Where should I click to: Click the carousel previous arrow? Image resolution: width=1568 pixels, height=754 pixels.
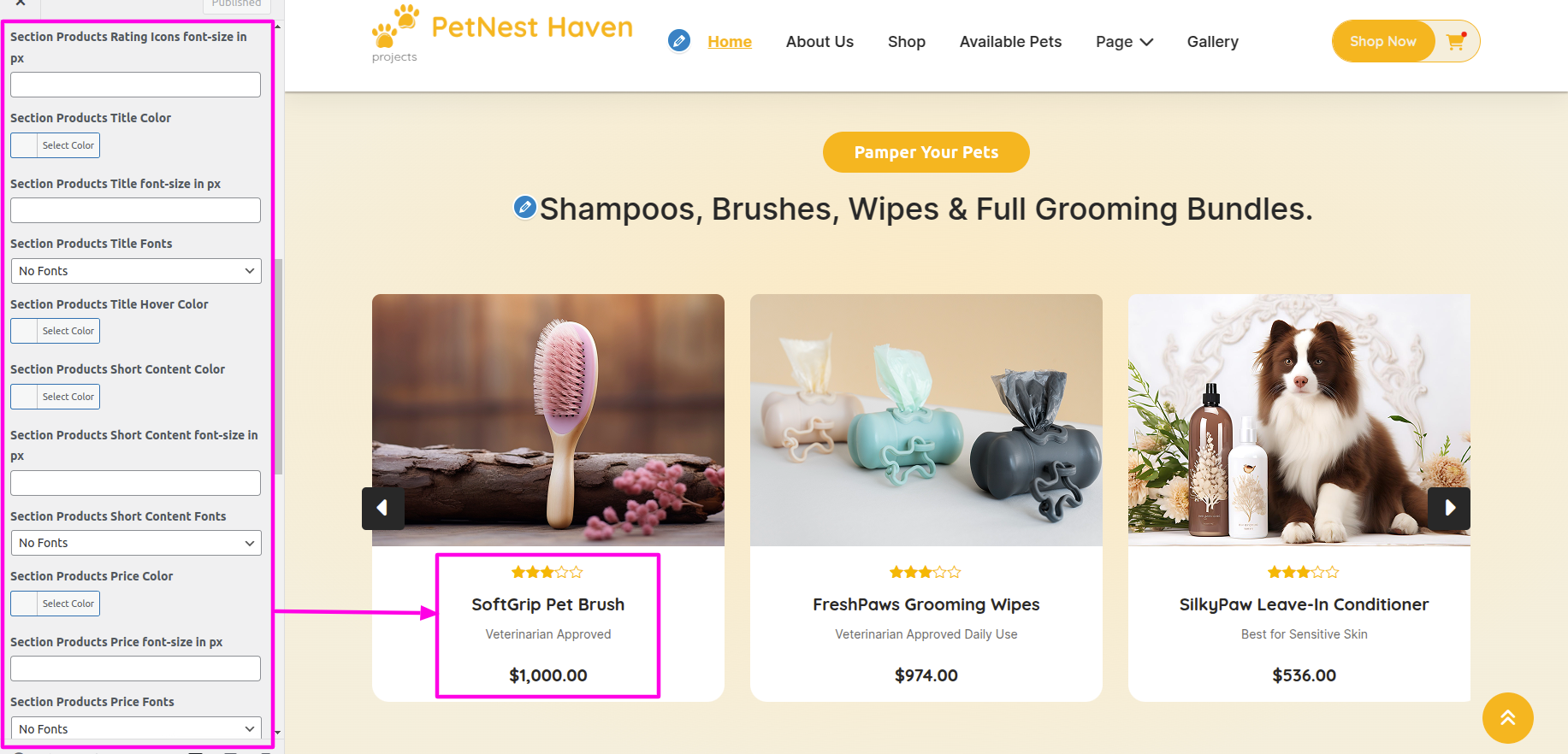point(382,508)
